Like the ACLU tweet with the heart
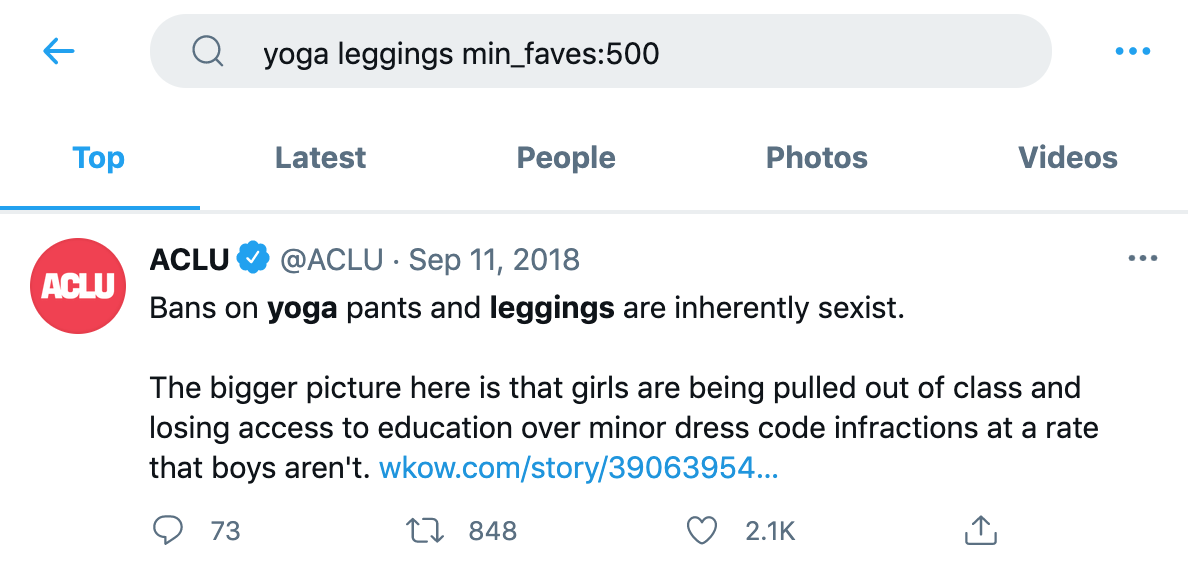Viewport: 1188px width, 572px height. pyautogui.click(x=703, y=530)
